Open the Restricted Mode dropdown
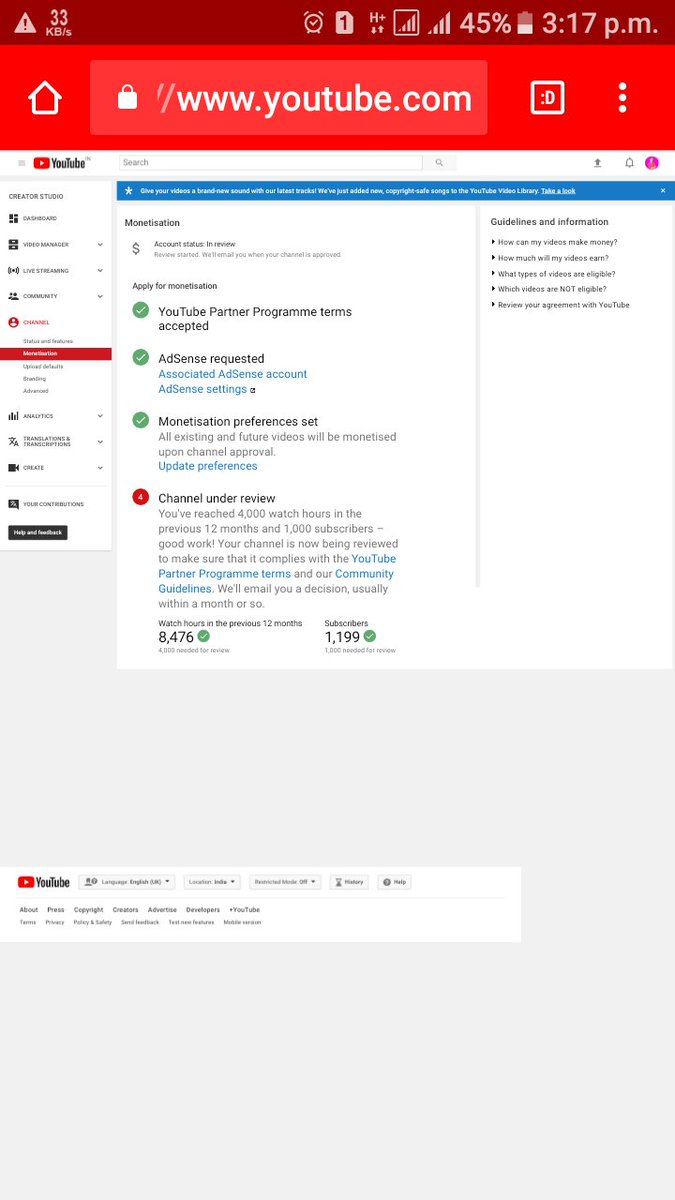 285,882
